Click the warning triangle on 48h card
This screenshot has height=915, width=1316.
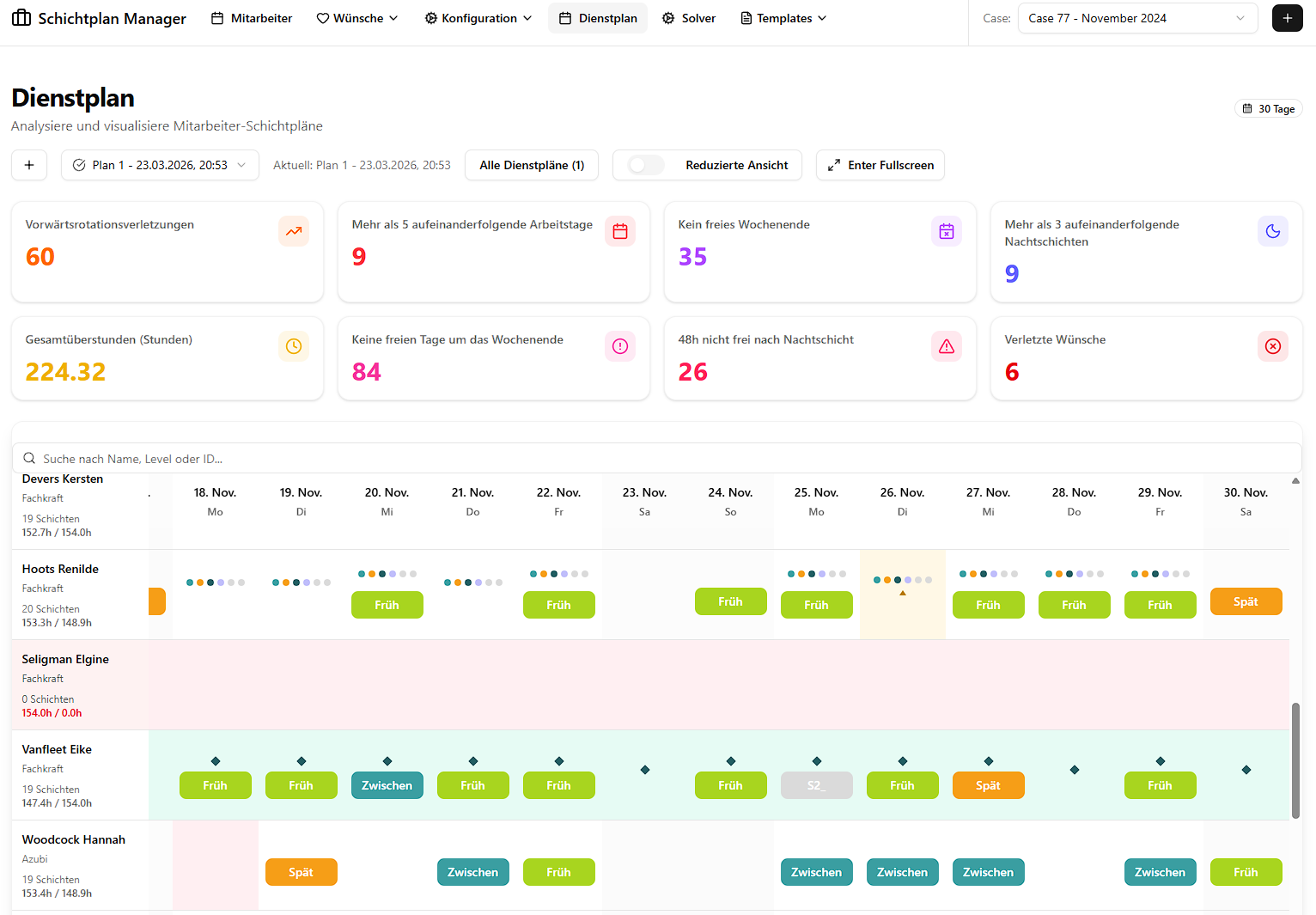tap(947, 346)
